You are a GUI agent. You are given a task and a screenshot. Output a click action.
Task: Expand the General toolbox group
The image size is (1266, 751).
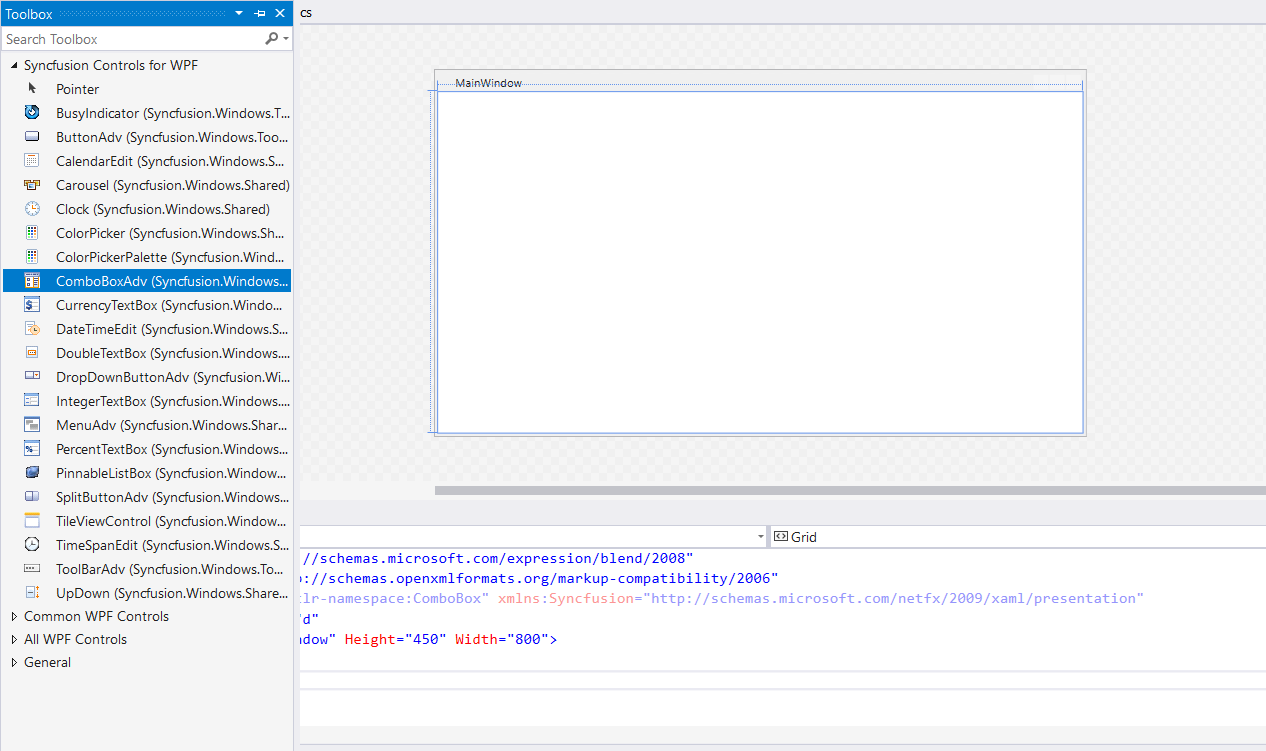coord(14,662)
